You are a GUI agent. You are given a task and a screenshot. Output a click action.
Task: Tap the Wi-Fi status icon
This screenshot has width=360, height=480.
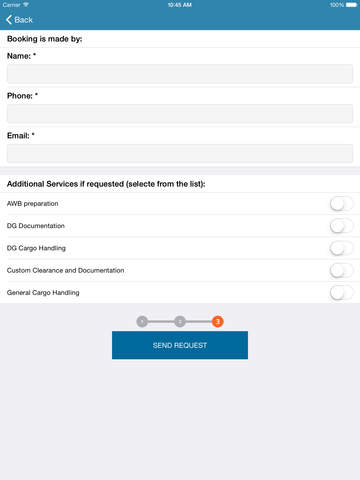tap(26, 5)
